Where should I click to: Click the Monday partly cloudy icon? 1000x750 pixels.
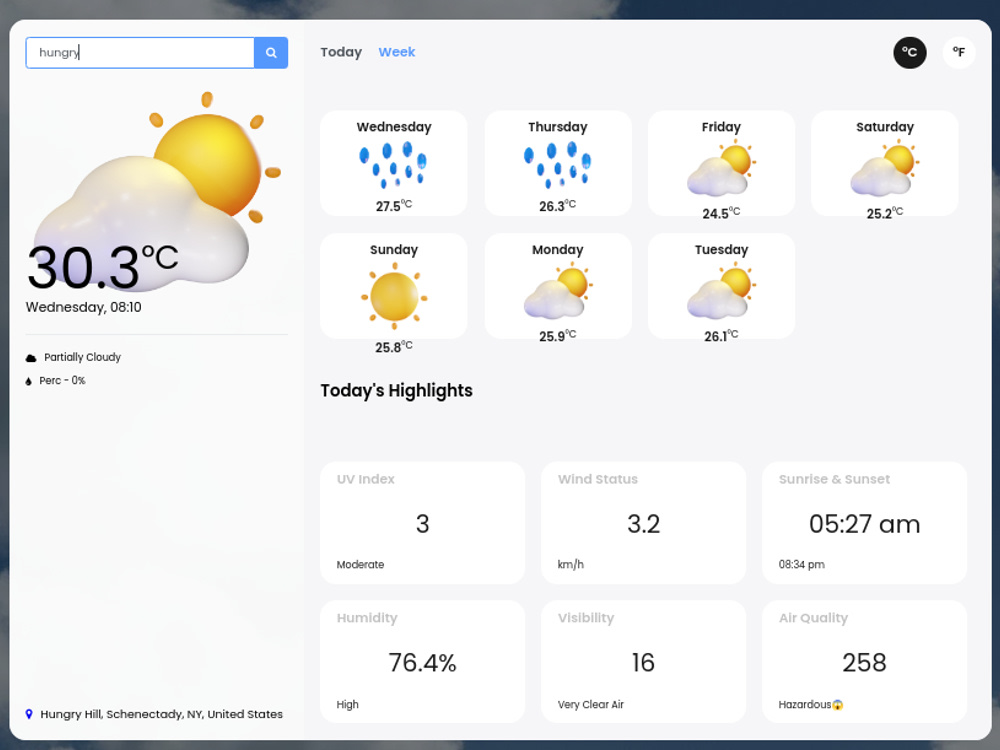557,290
